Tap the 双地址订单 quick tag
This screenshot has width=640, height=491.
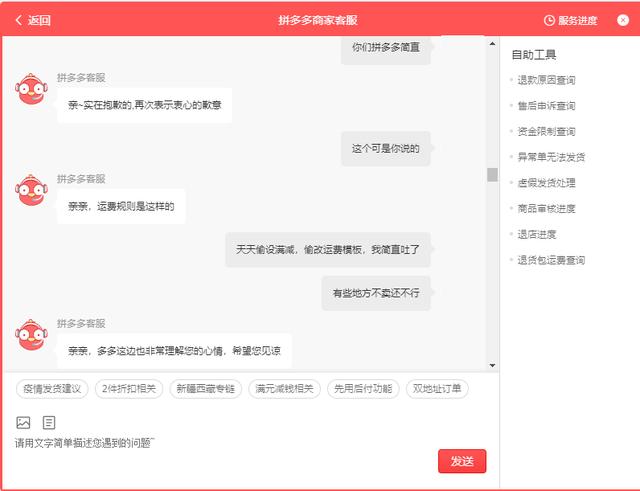[x=438, y=389]
